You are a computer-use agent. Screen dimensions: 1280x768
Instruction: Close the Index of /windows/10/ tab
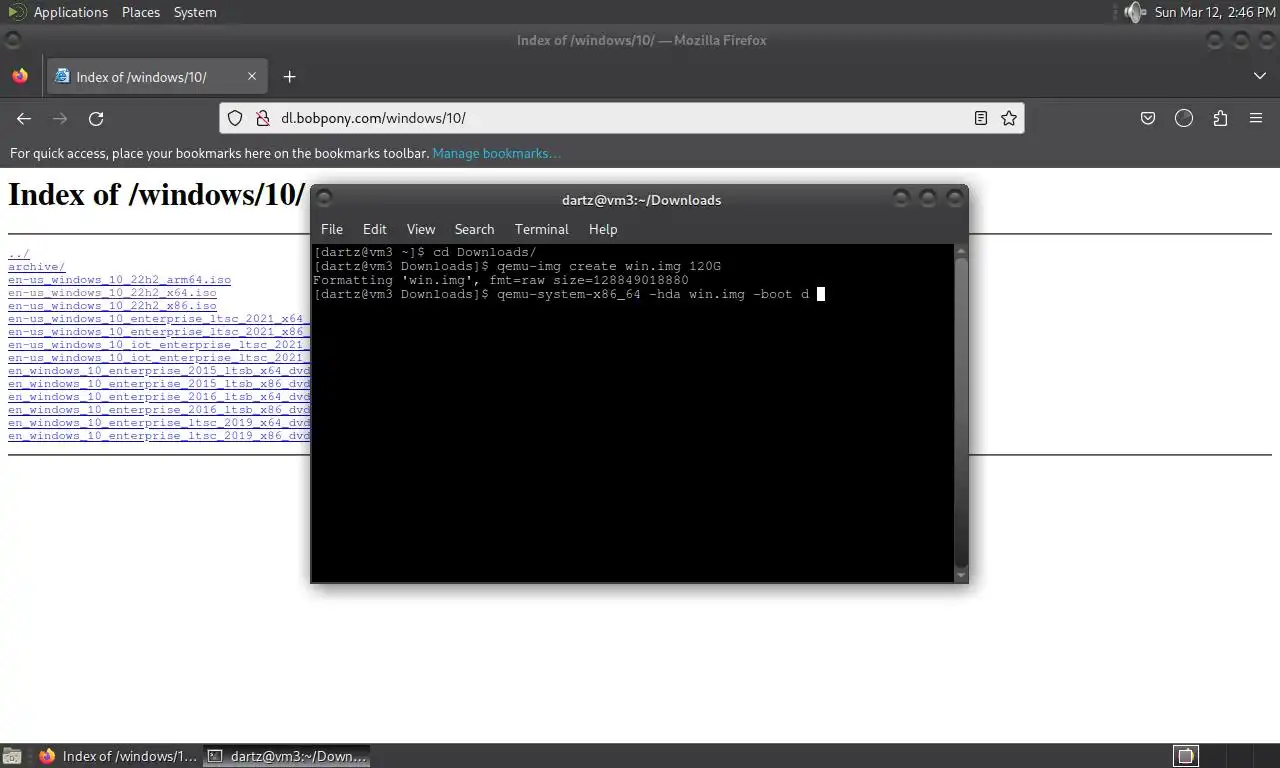click(x=252, y=76)
